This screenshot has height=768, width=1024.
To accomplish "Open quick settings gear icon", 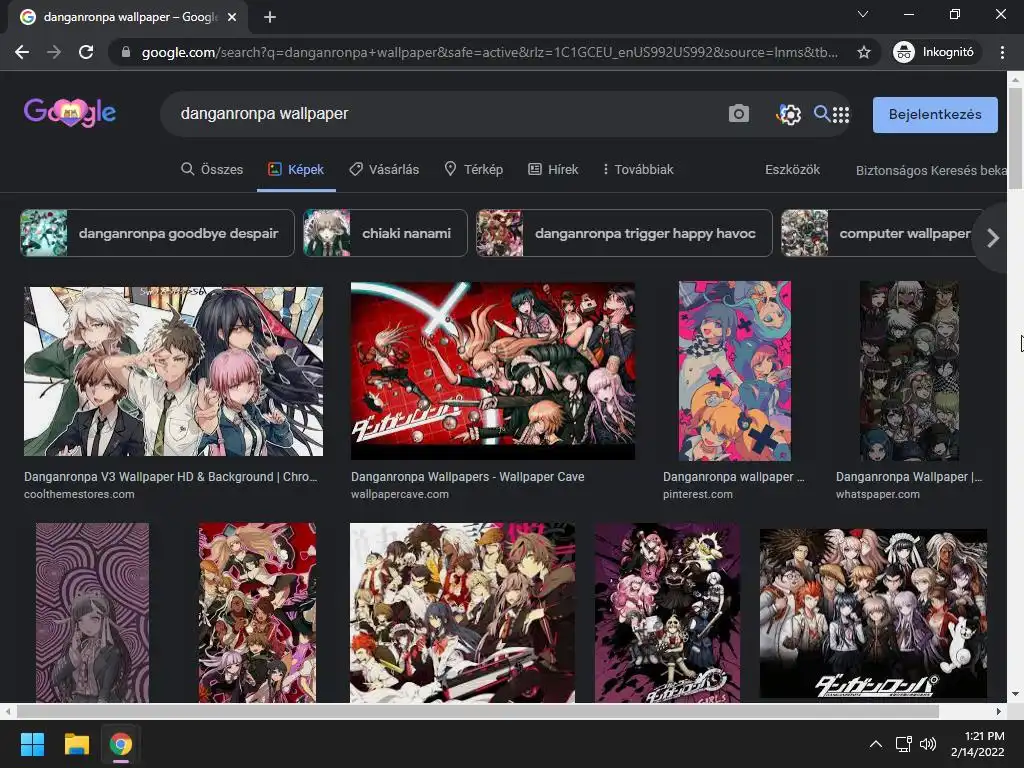I will click(x=789, y=114).
